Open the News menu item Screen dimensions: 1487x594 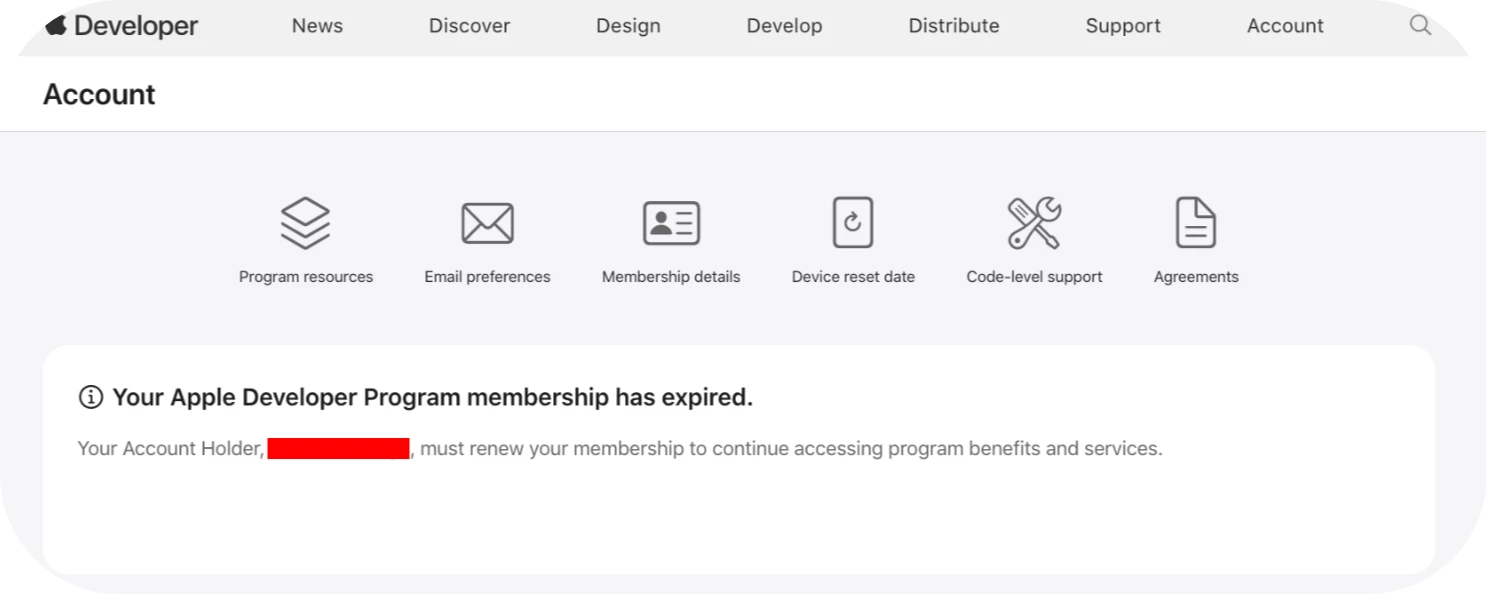pyautogui.click(x=317, y=26)
